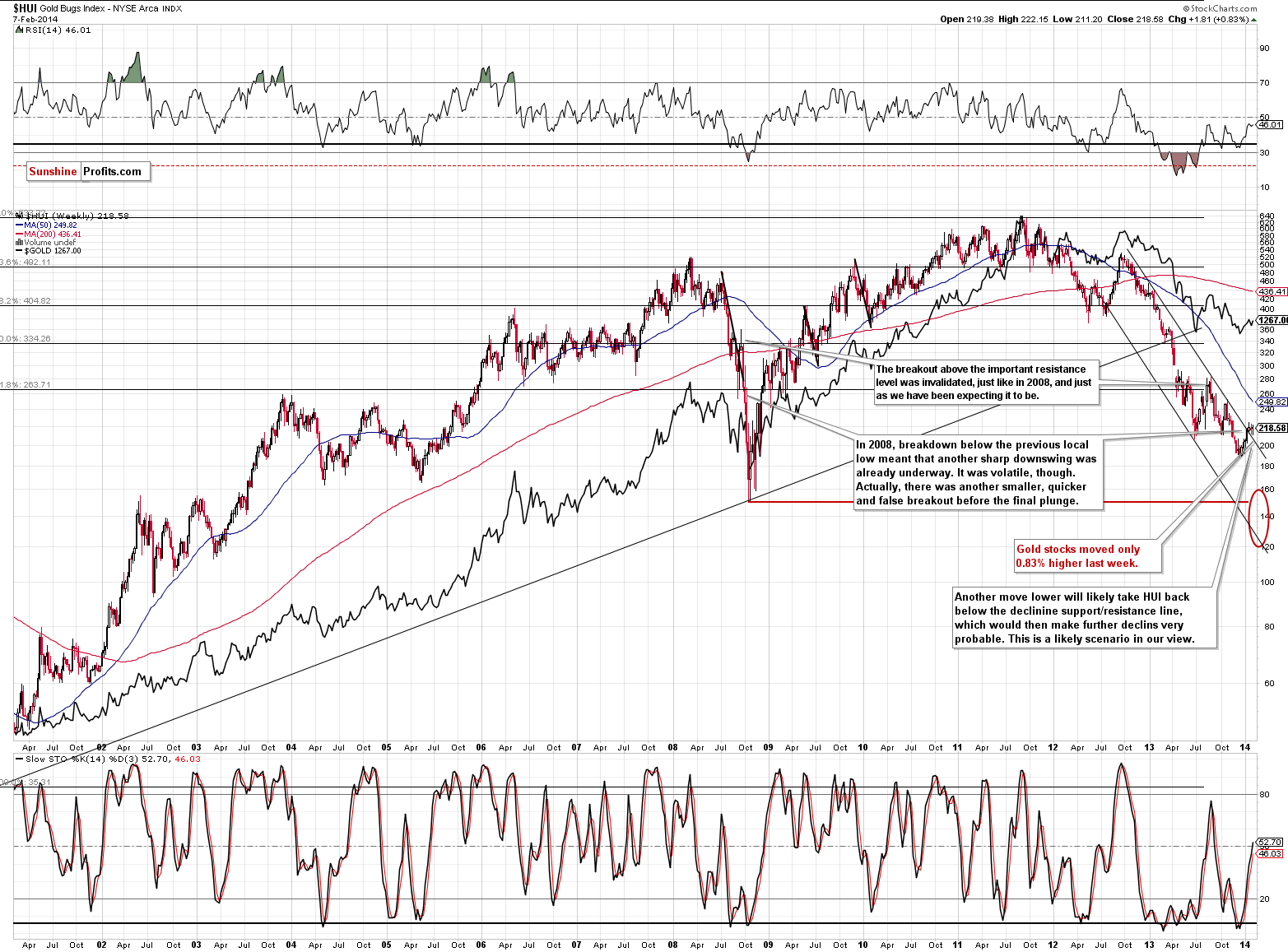Viewport: 1288px width, 952px height.
Task: Click the 10 level on the RSI axis
Action: pyautogui.click(x=1264, y=188)
